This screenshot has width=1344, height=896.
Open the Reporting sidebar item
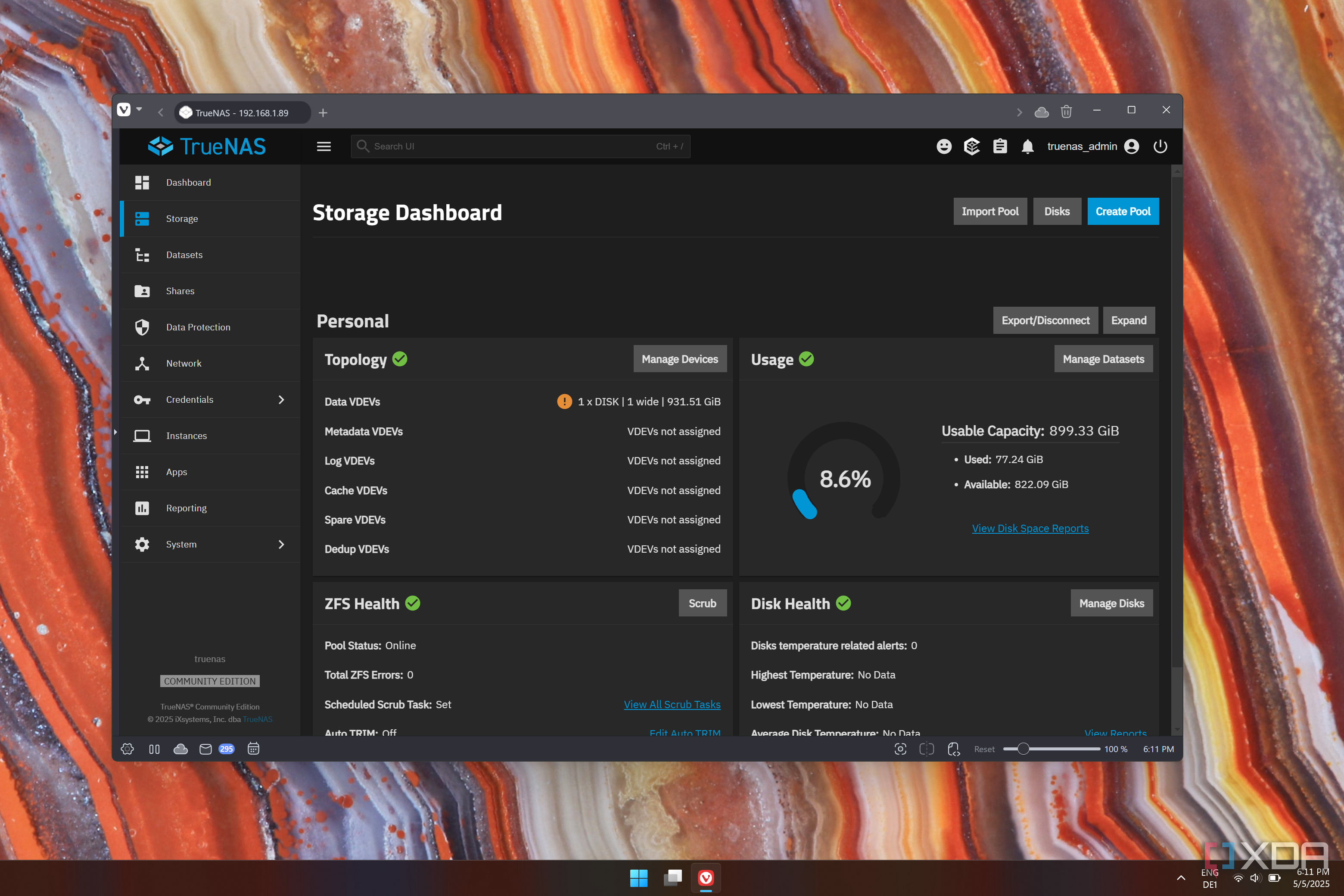point(210,508)
